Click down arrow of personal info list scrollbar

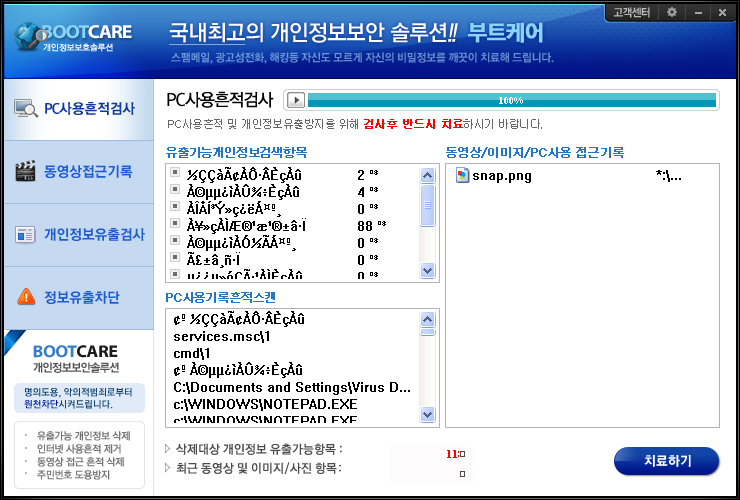tap(428, 271)
